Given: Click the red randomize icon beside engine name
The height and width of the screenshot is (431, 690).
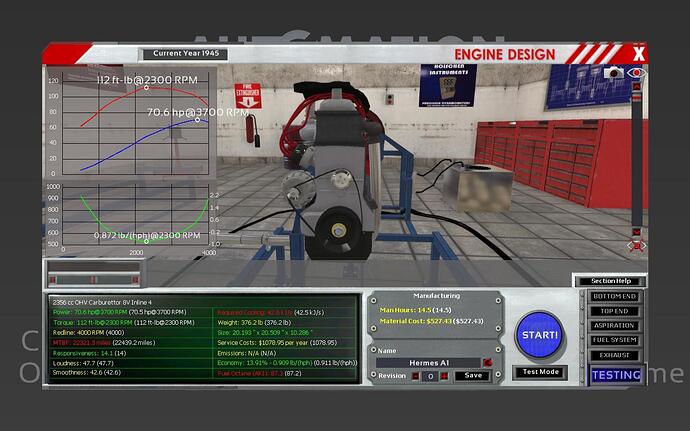Looking at the screenshot, I should pos(487,361).
